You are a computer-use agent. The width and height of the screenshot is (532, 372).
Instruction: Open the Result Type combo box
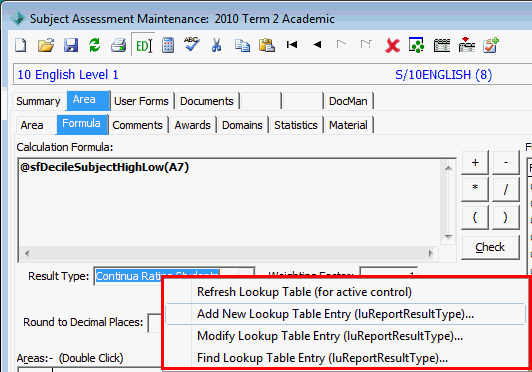[x=174, y=276]
